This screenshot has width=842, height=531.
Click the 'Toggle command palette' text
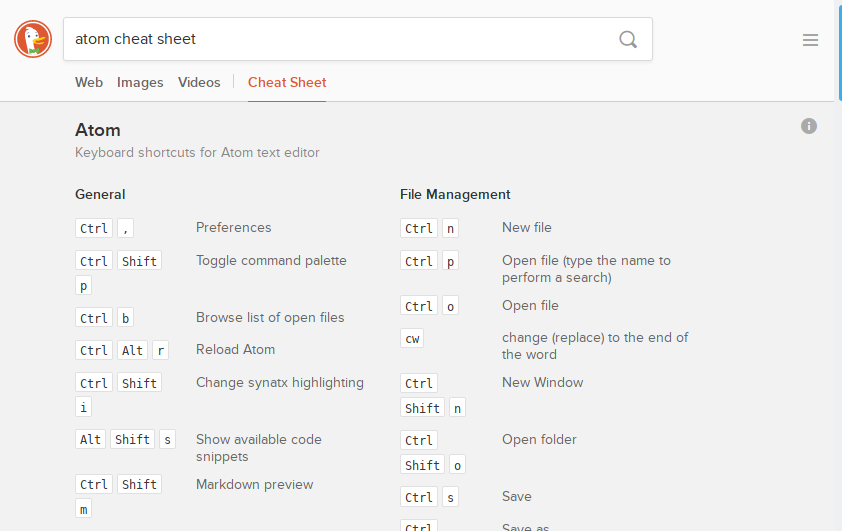pyautogui.click(x=271, y=261)
